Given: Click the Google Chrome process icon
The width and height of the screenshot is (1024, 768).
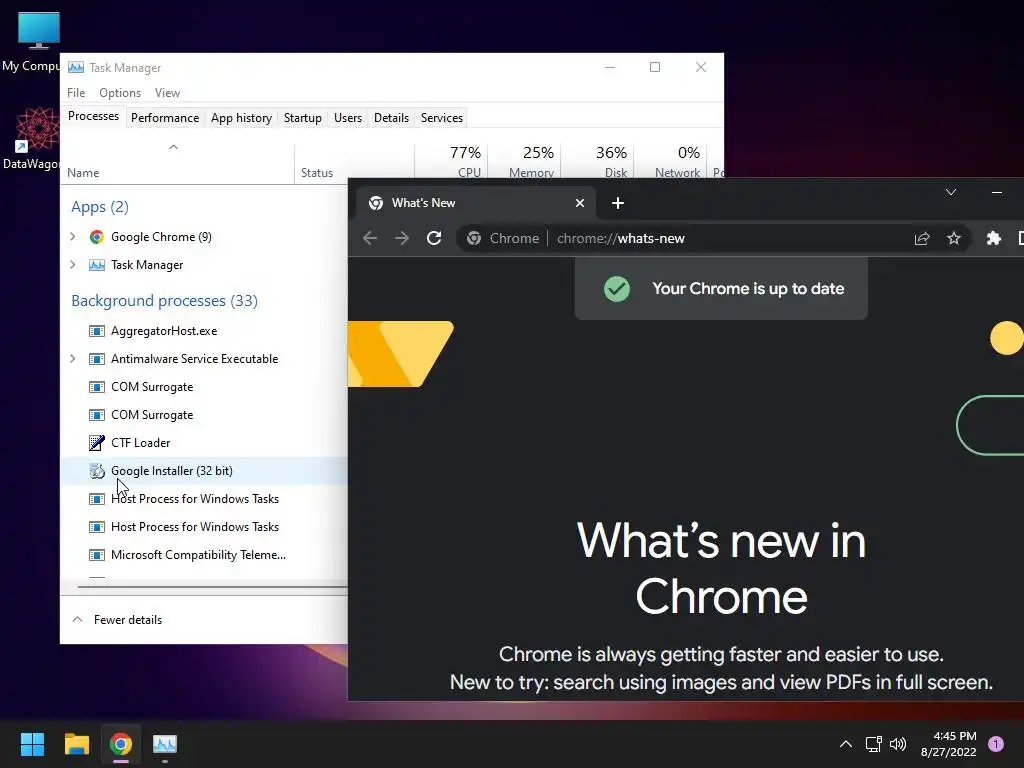Looking at the screenshot, I should coord(97,236).
